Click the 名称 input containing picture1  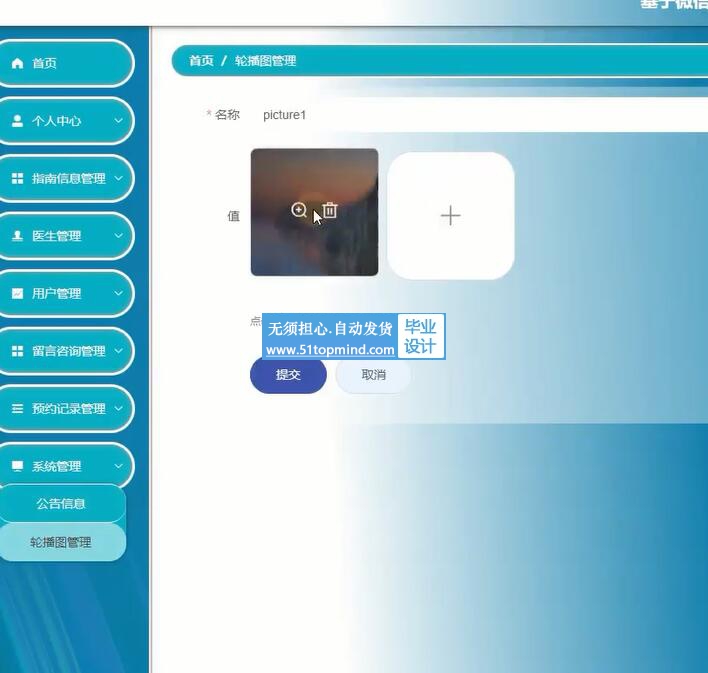click(x=479, y=115)
